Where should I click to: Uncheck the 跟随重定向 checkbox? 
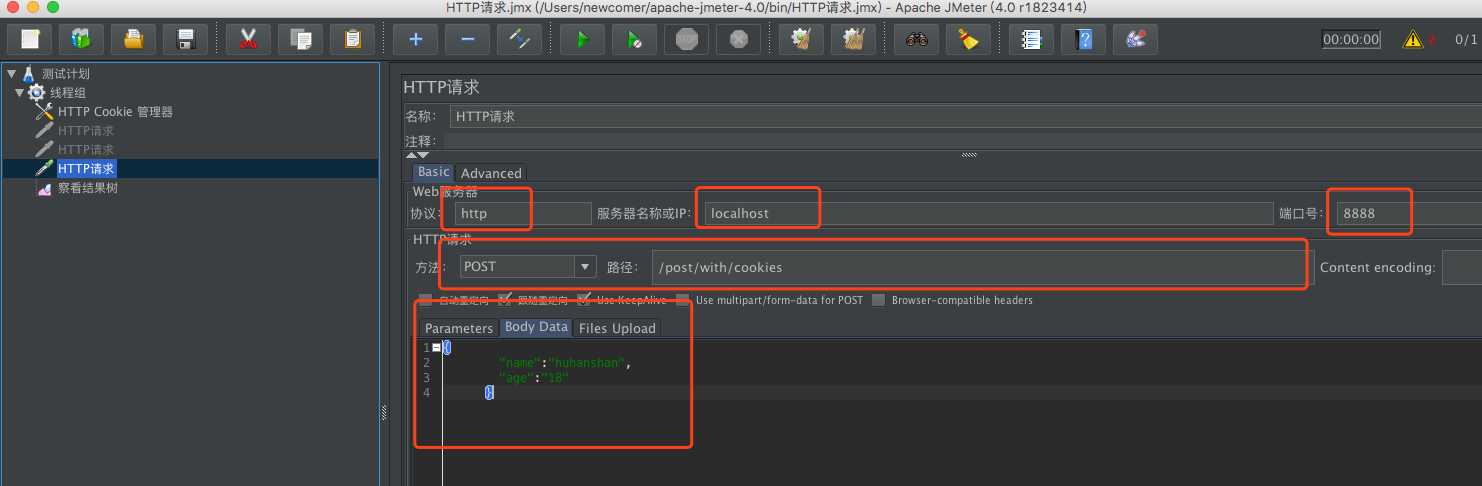click(x=505, y=300)
